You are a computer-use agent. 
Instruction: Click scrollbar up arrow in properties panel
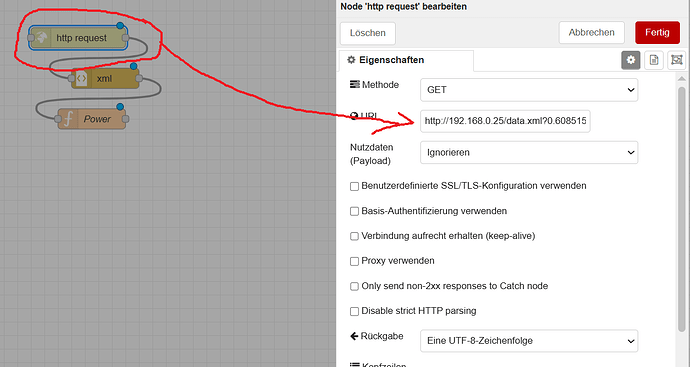pos(682,78)
